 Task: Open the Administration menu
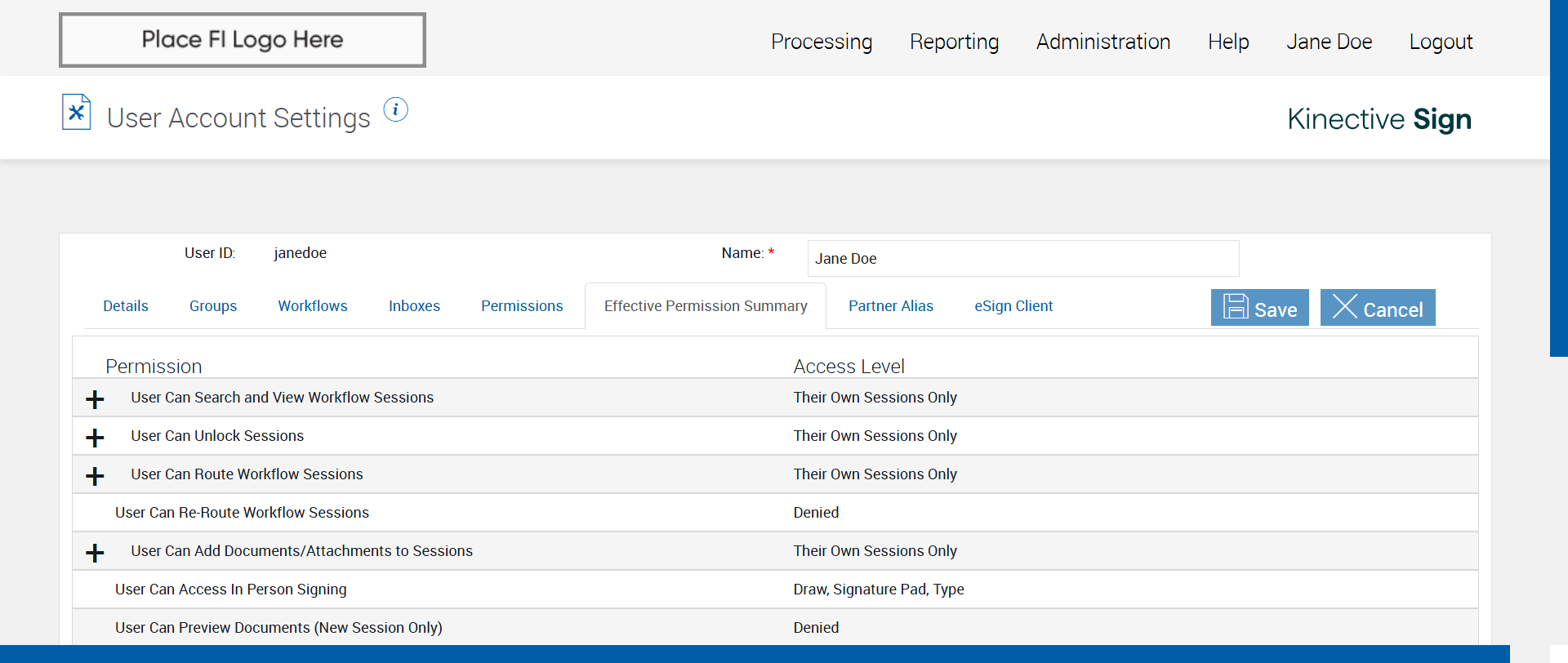[x=1103, y=42]
